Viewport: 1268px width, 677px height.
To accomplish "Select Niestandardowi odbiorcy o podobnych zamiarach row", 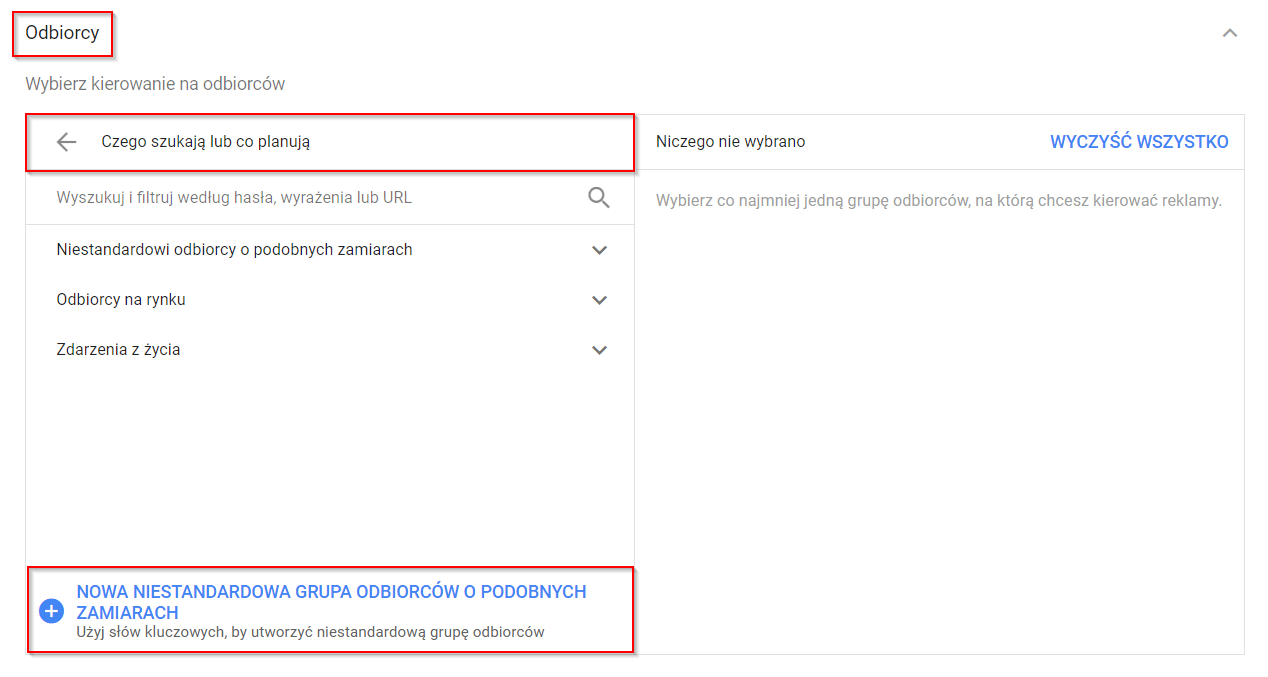I will tap(235, 250).
